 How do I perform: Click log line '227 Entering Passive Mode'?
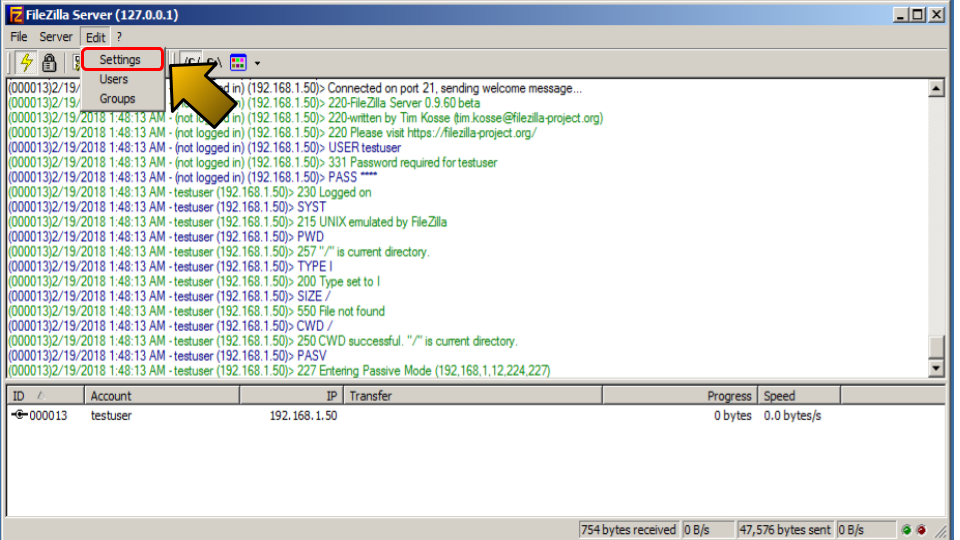(279, 370)
